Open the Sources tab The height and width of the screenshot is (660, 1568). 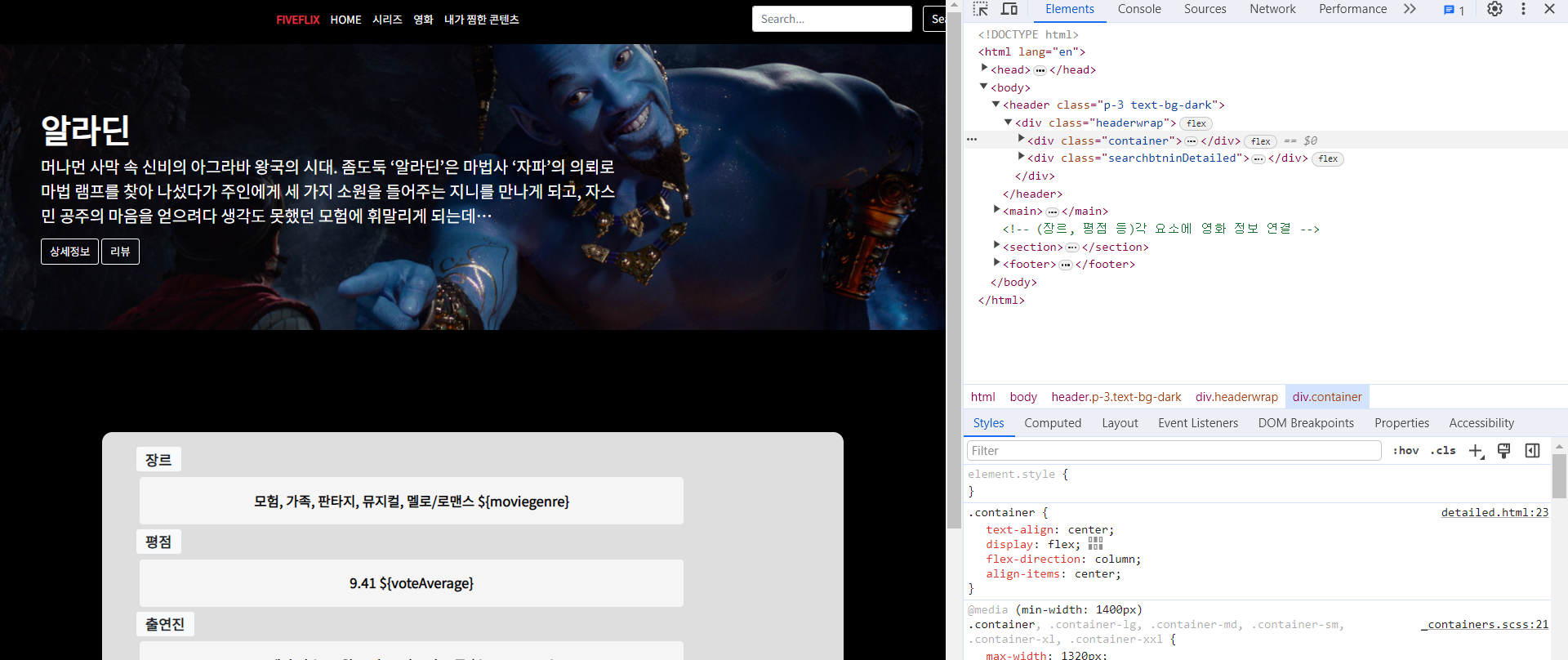[x=1205, y=9]
